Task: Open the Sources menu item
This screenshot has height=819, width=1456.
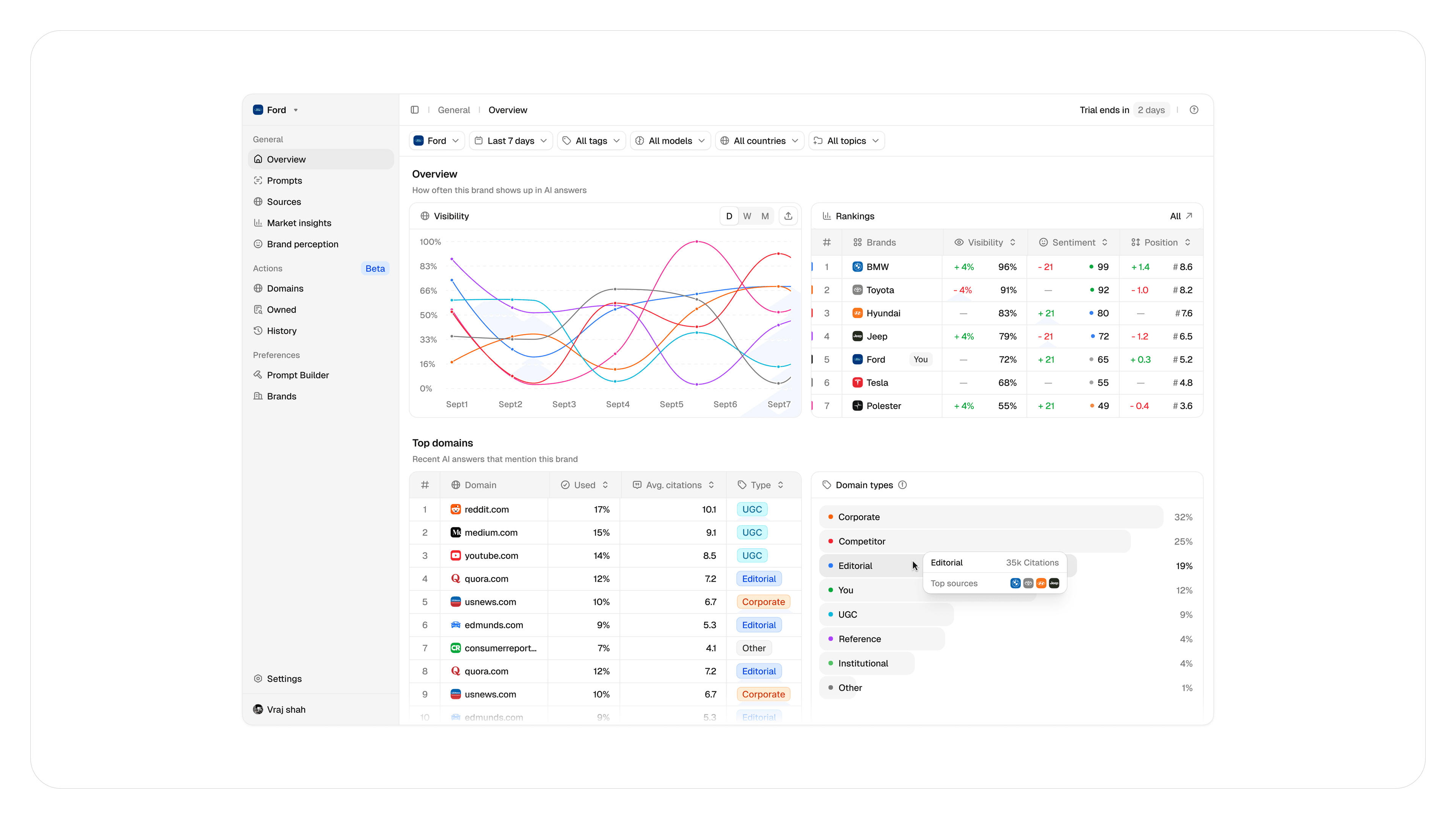Action: click(283, 202)
